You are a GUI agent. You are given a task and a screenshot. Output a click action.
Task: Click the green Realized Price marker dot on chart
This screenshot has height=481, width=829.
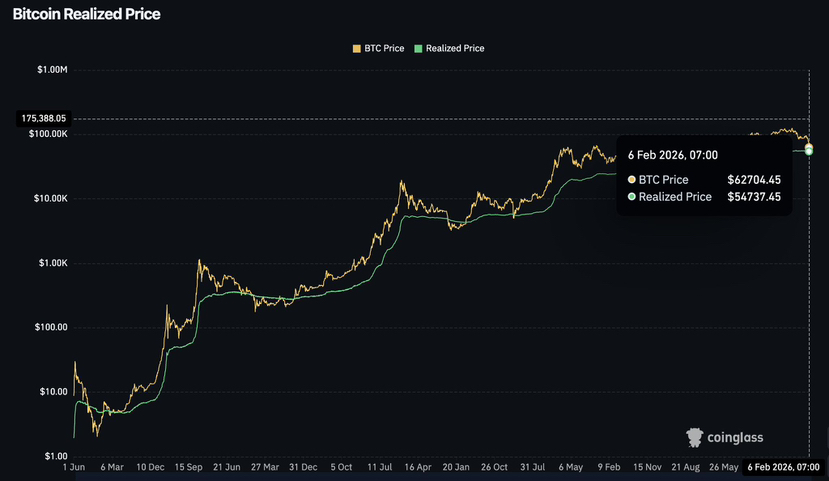click(x=809, y=152)
